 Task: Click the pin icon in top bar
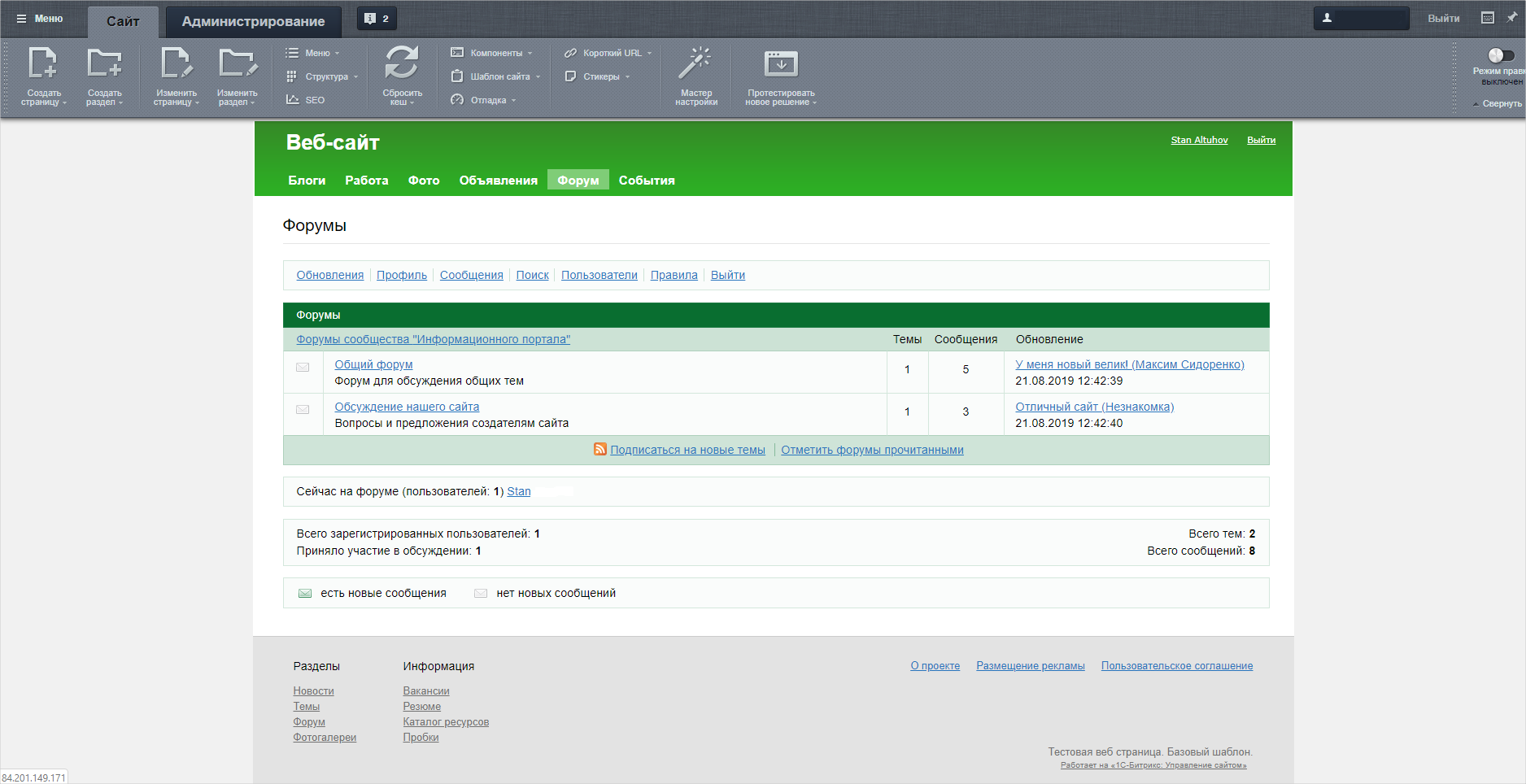tap(1511, 18)
